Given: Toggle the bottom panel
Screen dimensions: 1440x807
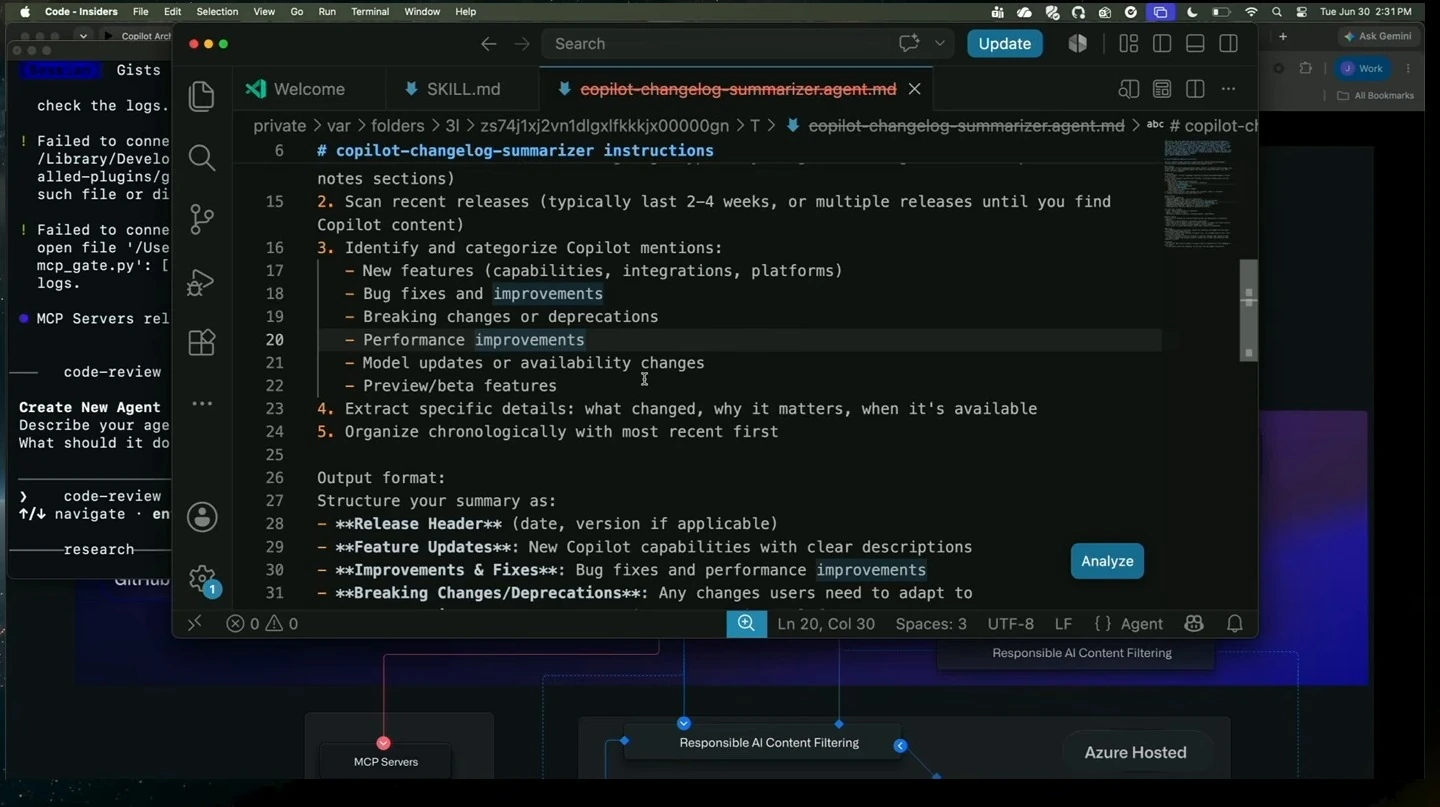Looking at the screenshot, I should click(1195, 44).
